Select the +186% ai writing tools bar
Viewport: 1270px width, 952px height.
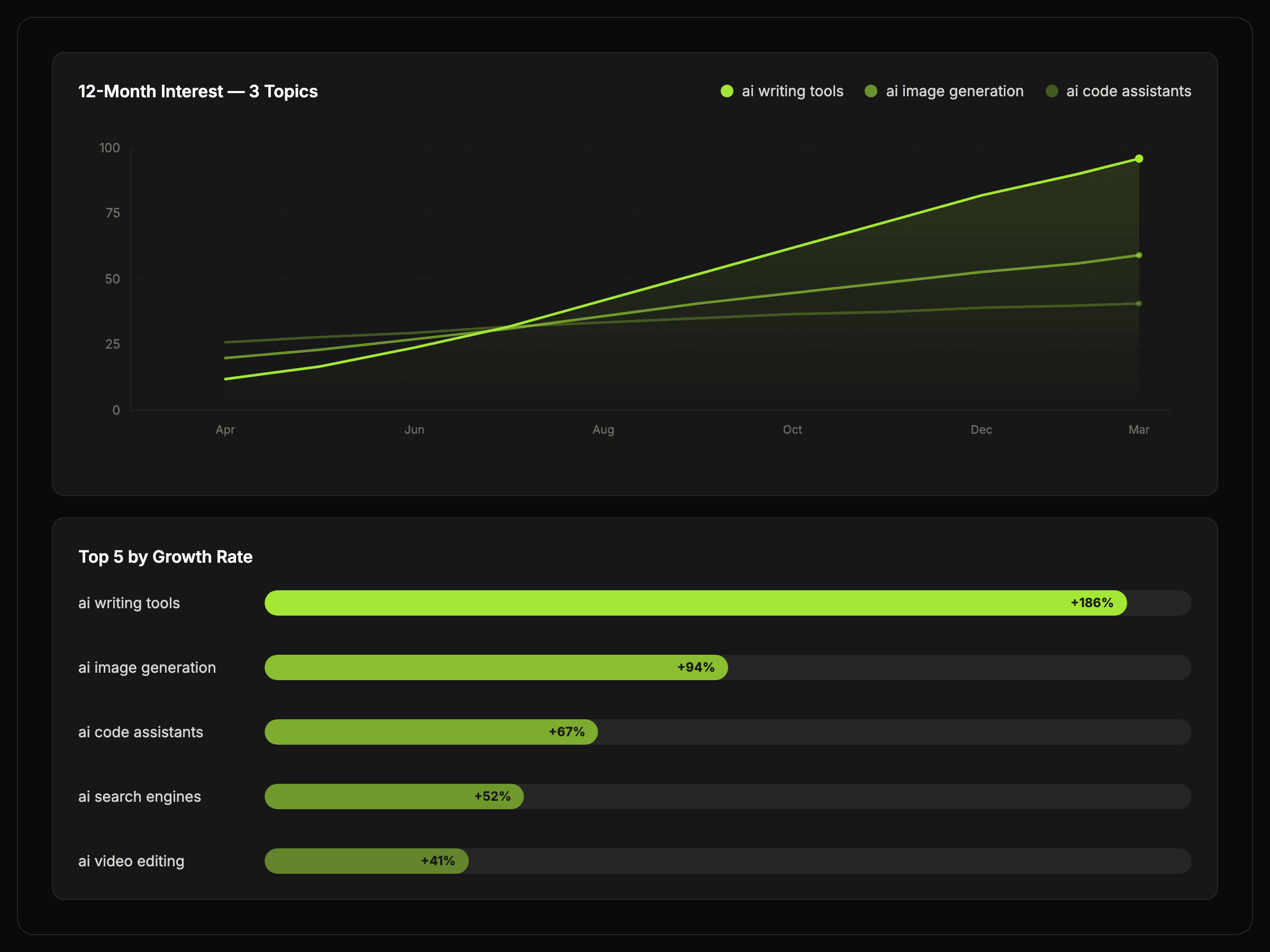click(695, 603)
